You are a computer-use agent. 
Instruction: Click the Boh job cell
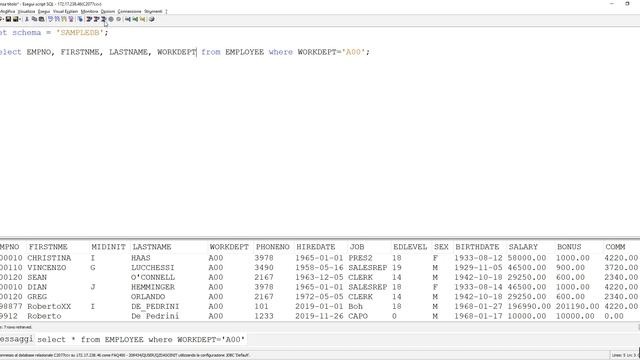pos(356,306)
